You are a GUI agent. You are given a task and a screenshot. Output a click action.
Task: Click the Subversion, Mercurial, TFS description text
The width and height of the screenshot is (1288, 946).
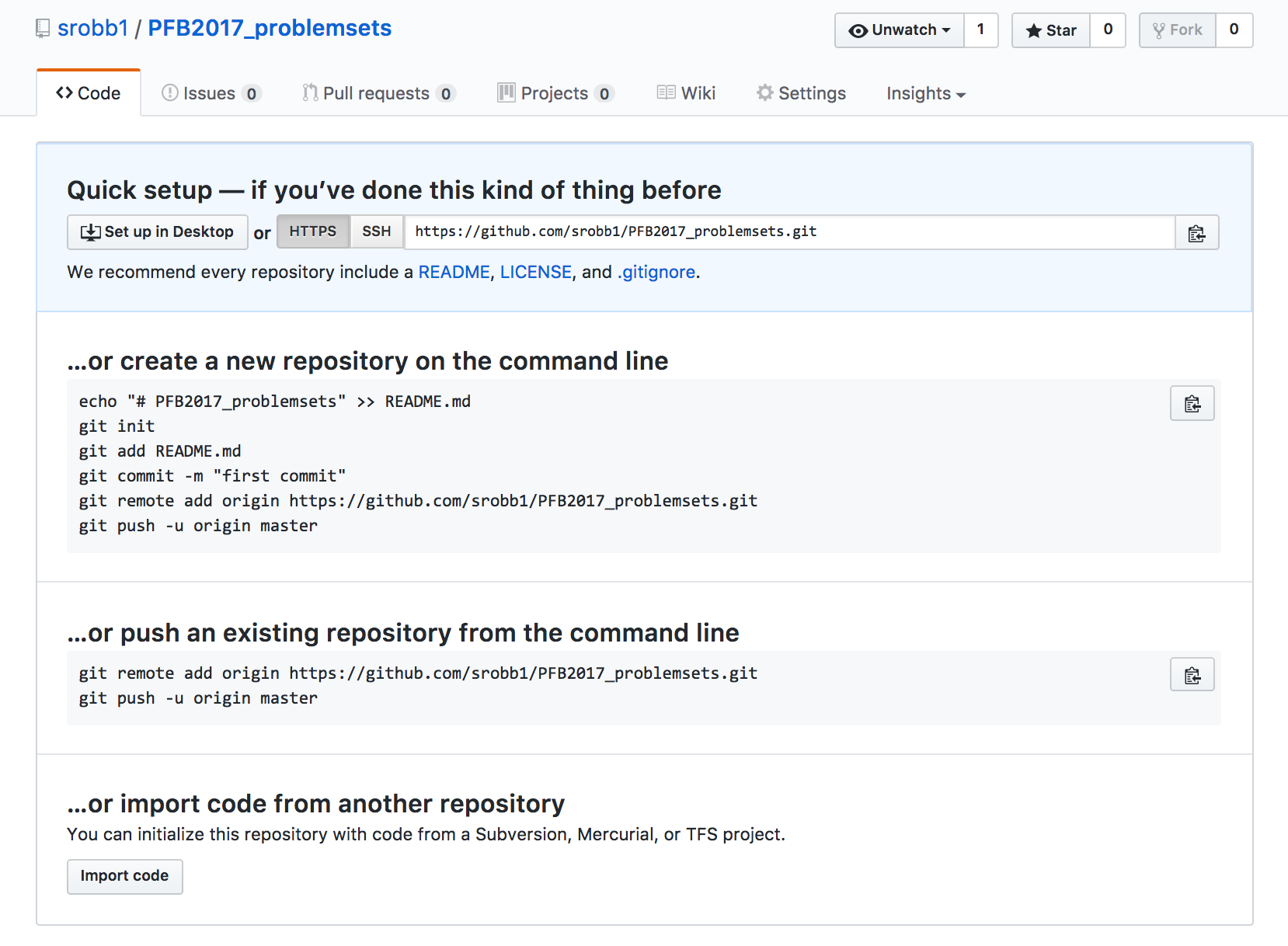pos(426,834)
